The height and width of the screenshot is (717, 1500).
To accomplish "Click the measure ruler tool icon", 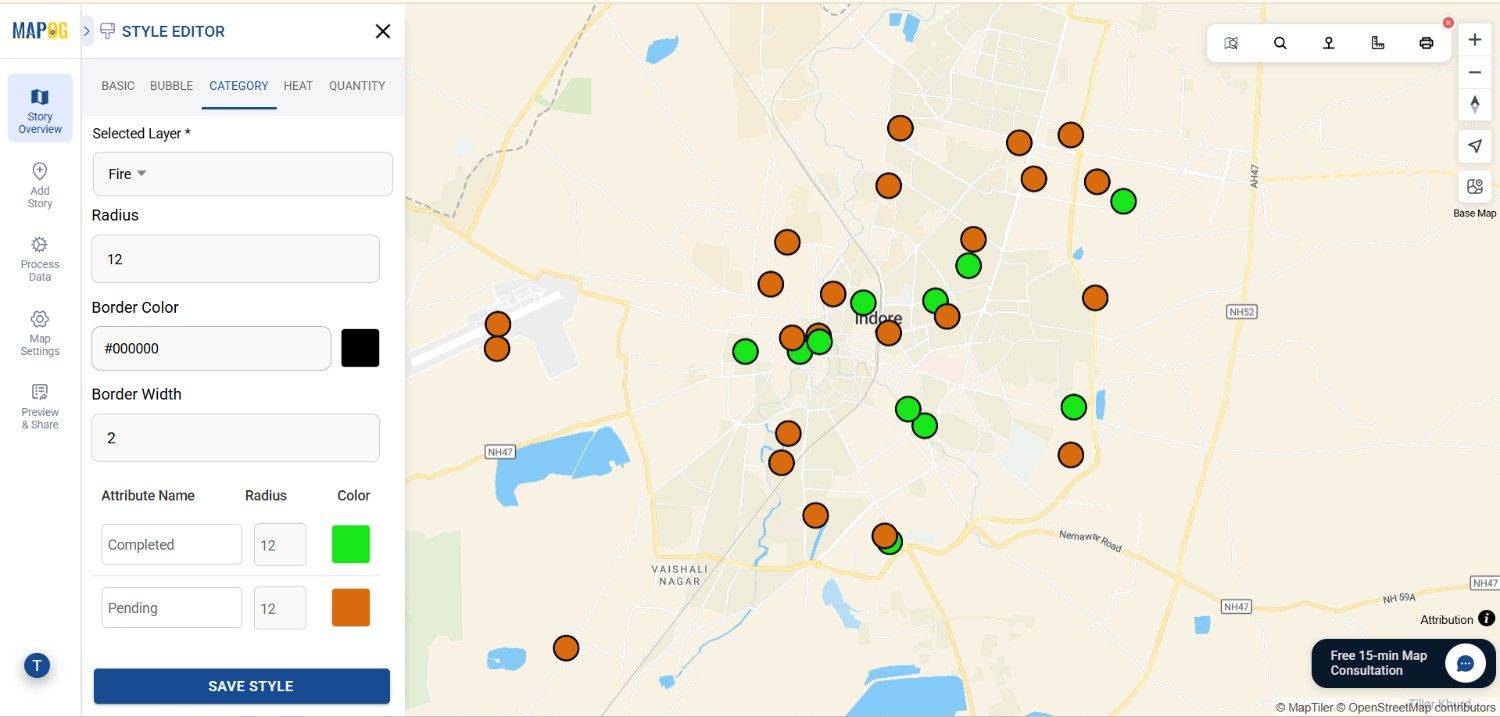I will point(1377,43).
